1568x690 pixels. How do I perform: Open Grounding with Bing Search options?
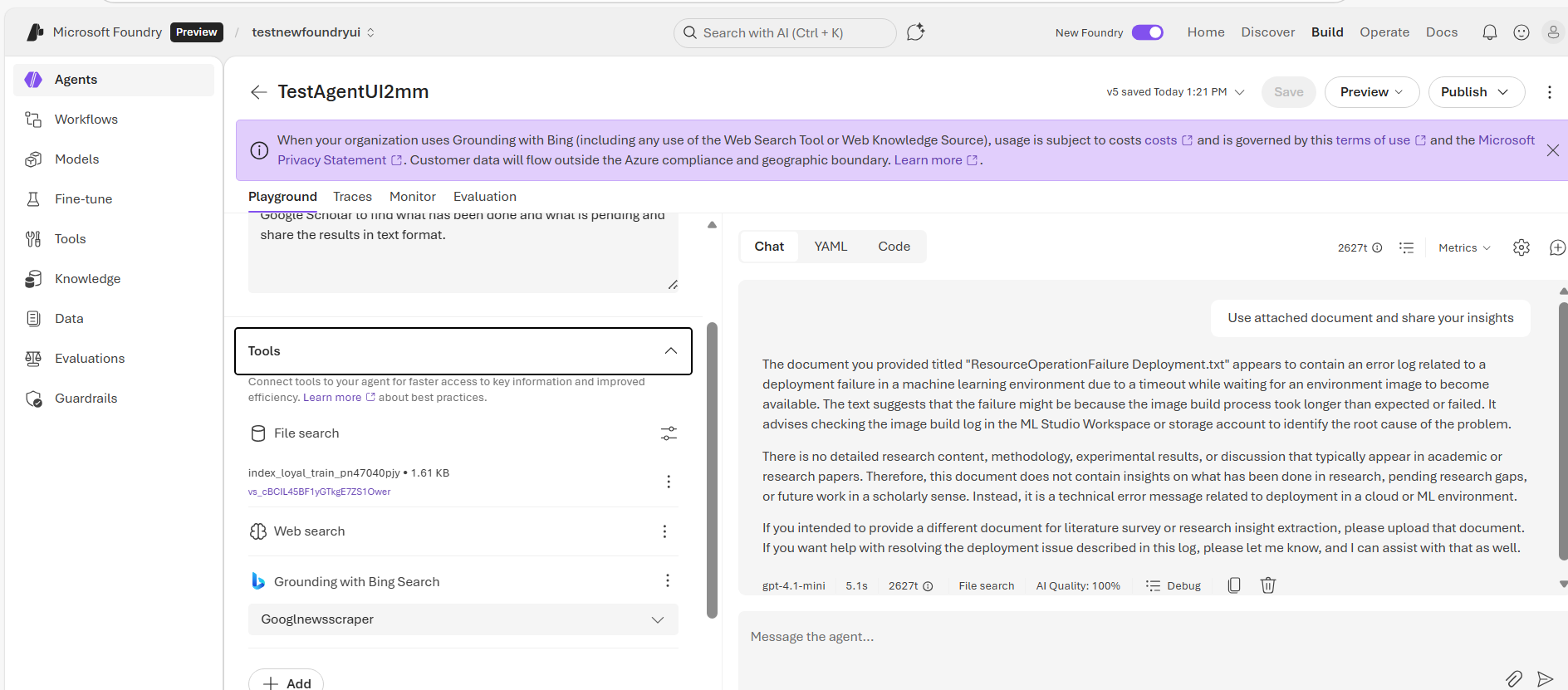tap(667, 580)
